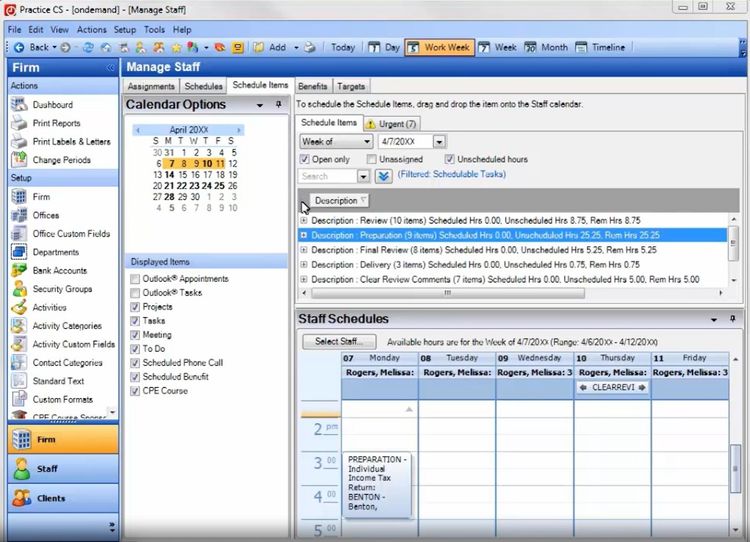Open the Setup menu

click(125, 30)
